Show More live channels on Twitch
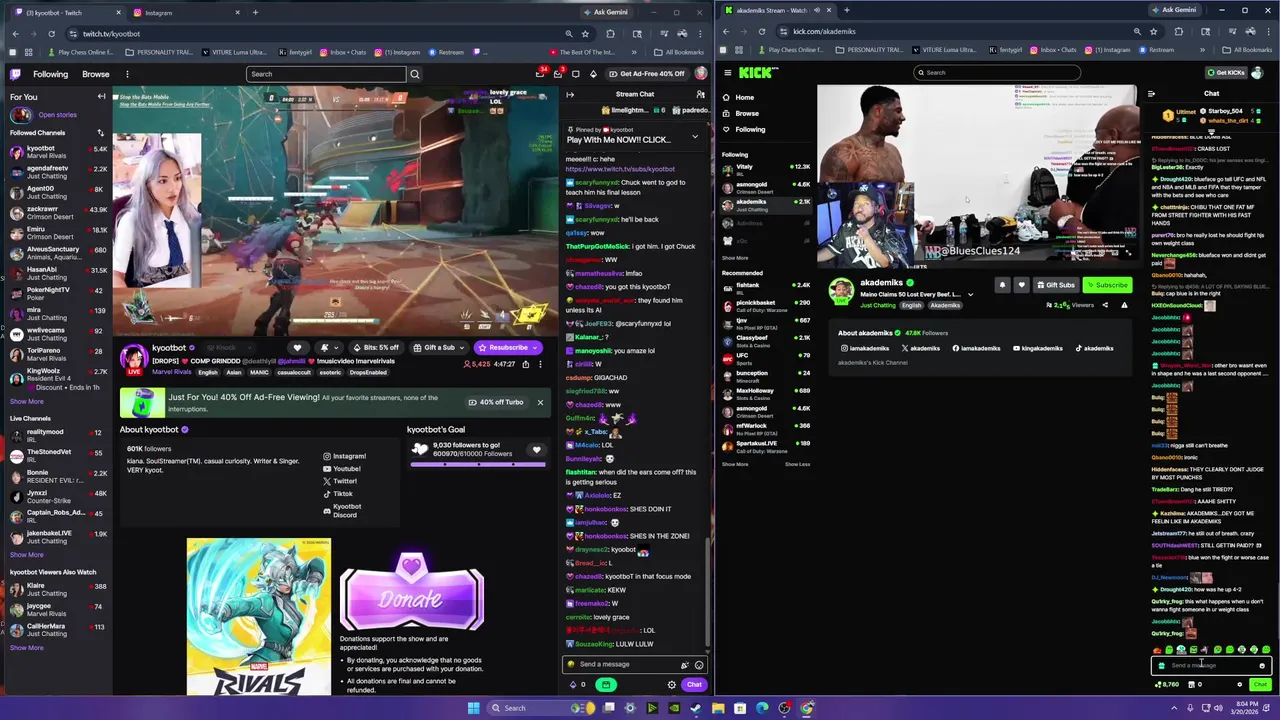The width and height of the screenshot is (1280, 720). click(27, 555)
